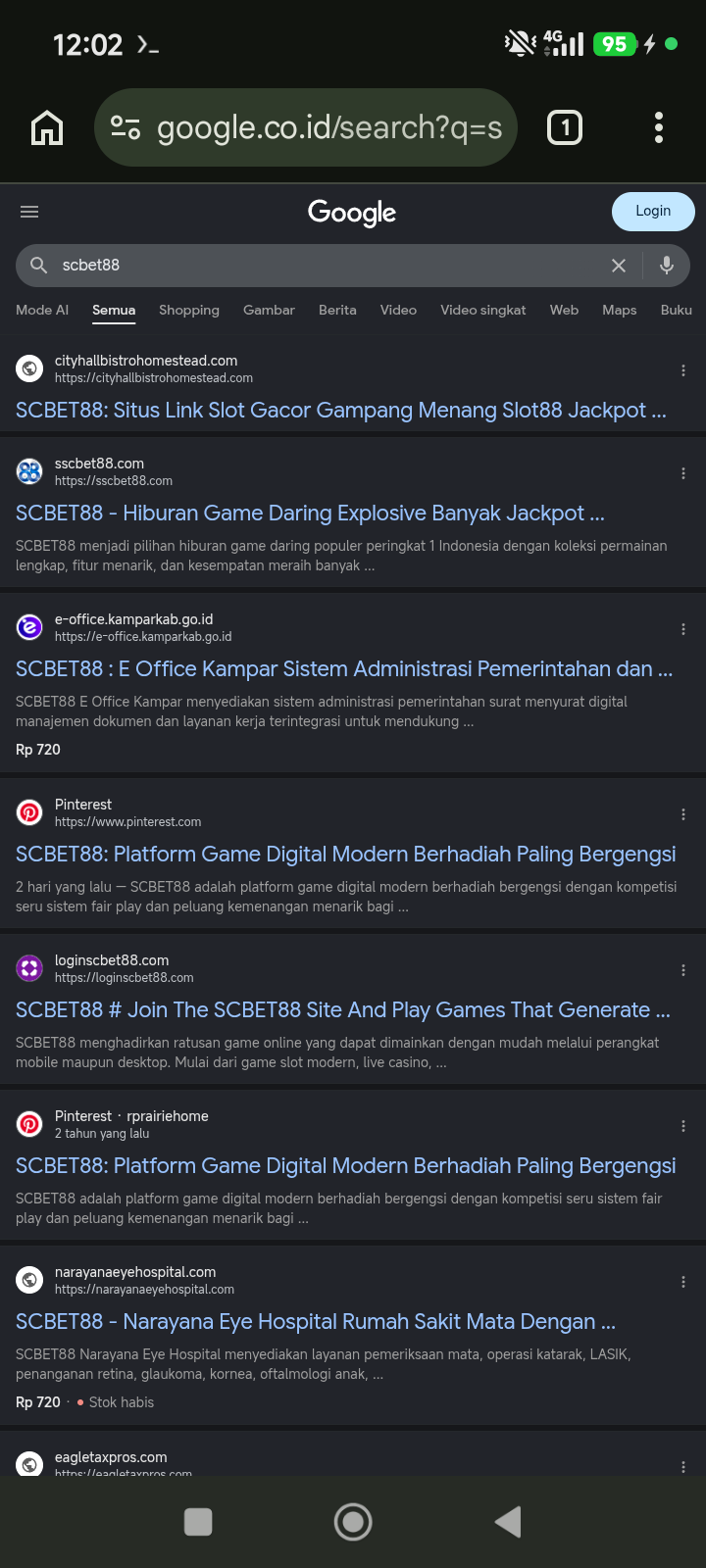This screenshot has width=706, height=1568.
Task: Focus the search field containing scbet88
Action: click(324, 266)
